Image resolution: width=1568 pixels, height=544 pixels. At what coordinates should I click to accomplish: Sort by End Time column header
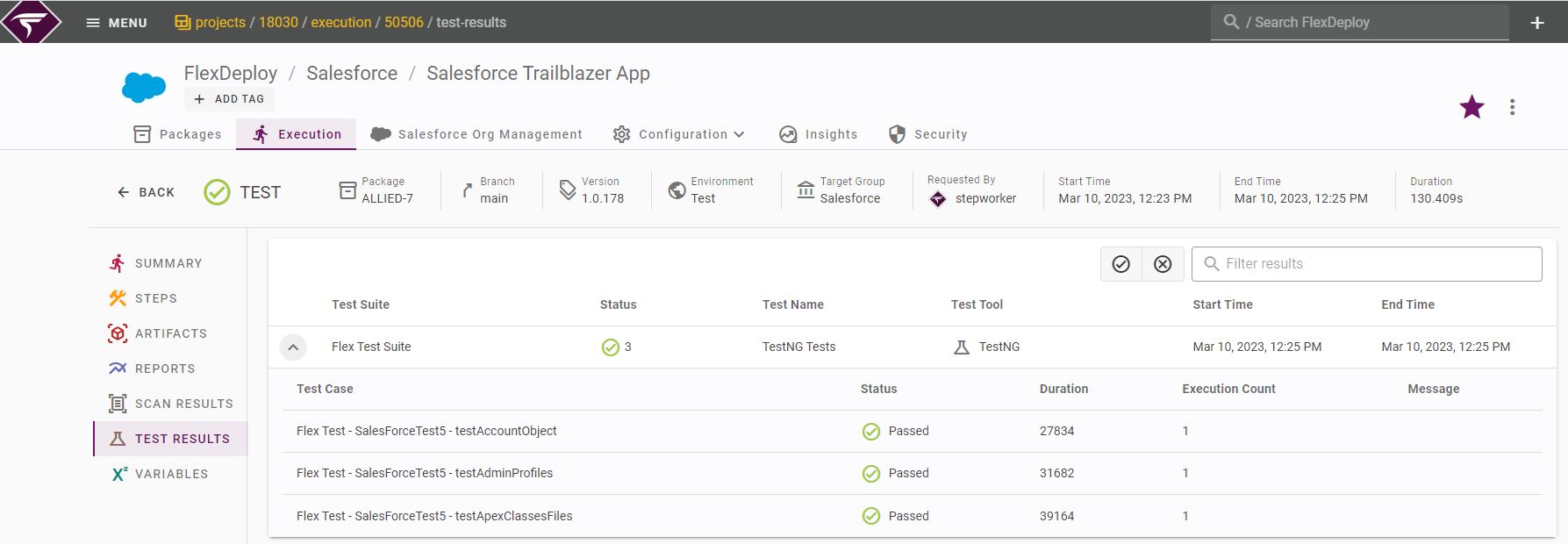click(x=1407, y=304)
